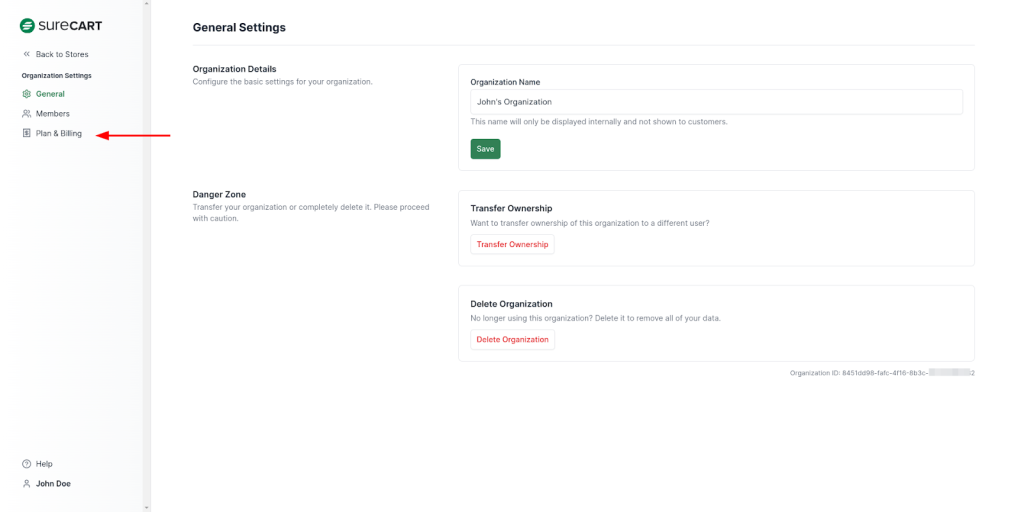Screen dimensions: 1024x512
Task: Focus the Organization Name input field
Action: (x=716, y=102)
